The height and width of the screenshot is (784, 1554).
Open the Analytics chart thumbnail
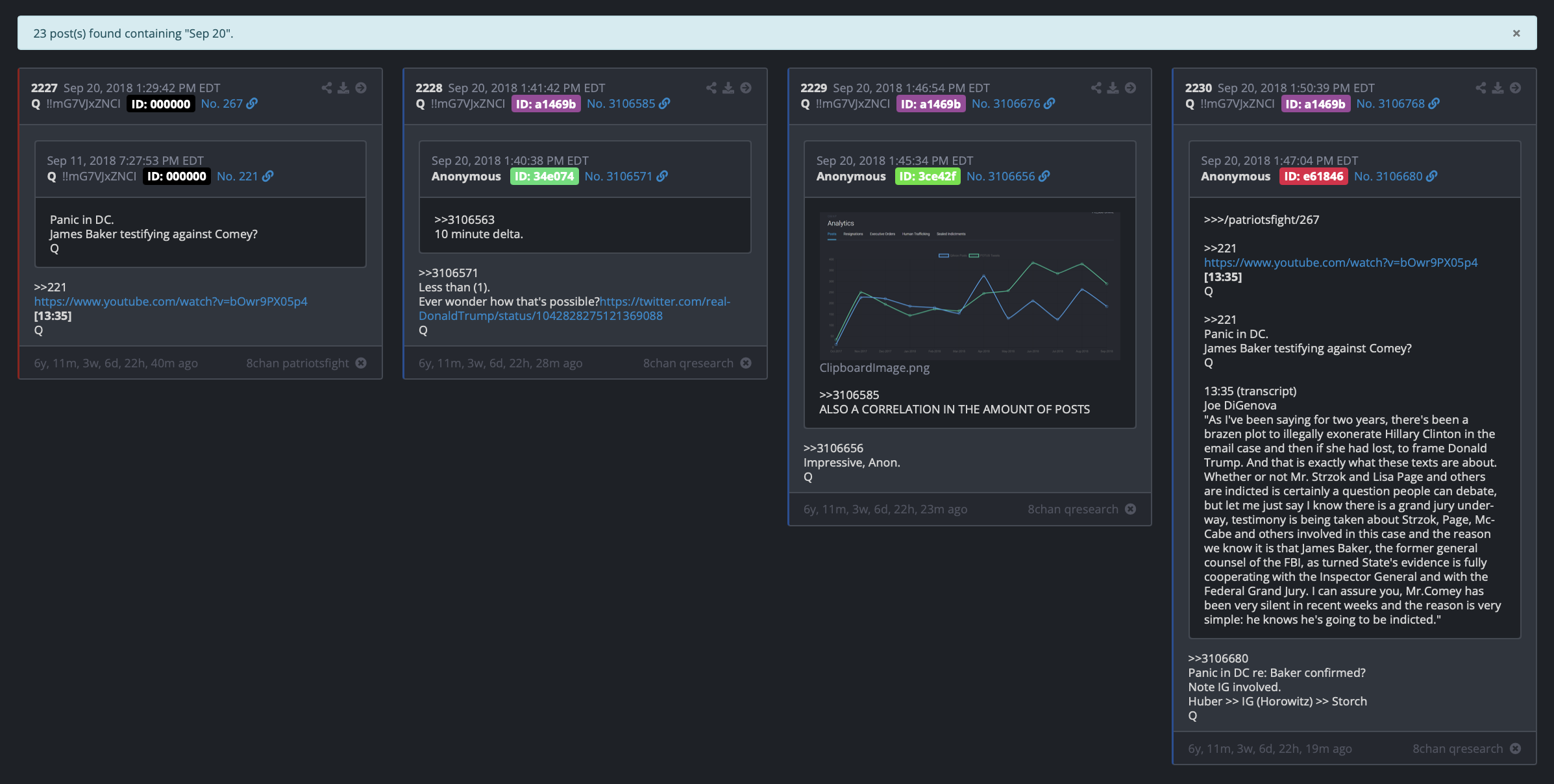click(969, 286)
